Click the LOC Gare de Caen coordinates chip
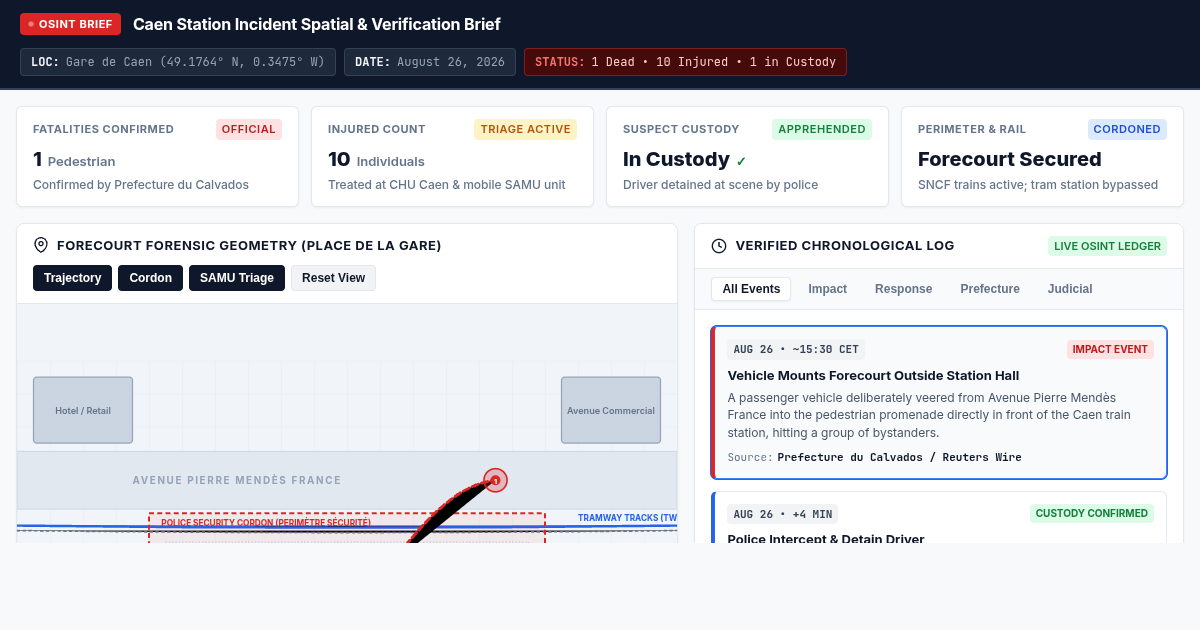Image resolution: width=1200 pixels, height=630 pixels. click(178, 62)
